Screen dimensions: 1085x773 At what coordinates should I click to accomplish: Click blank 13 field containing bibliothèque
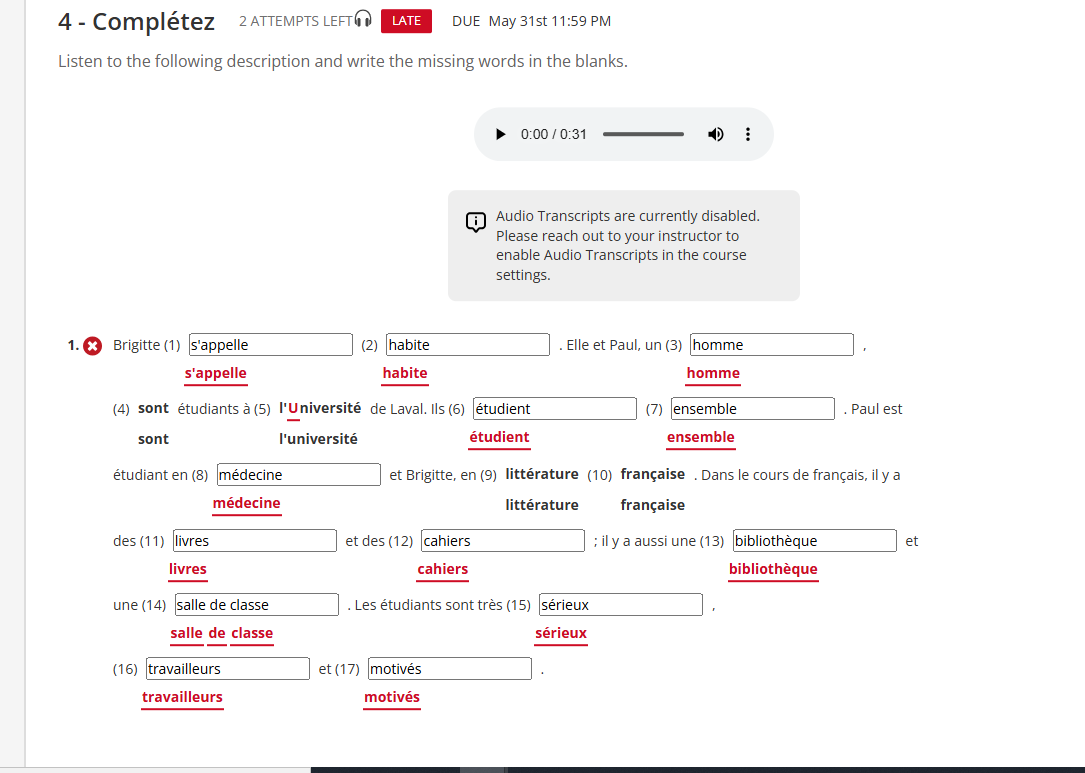coord(815,541)
